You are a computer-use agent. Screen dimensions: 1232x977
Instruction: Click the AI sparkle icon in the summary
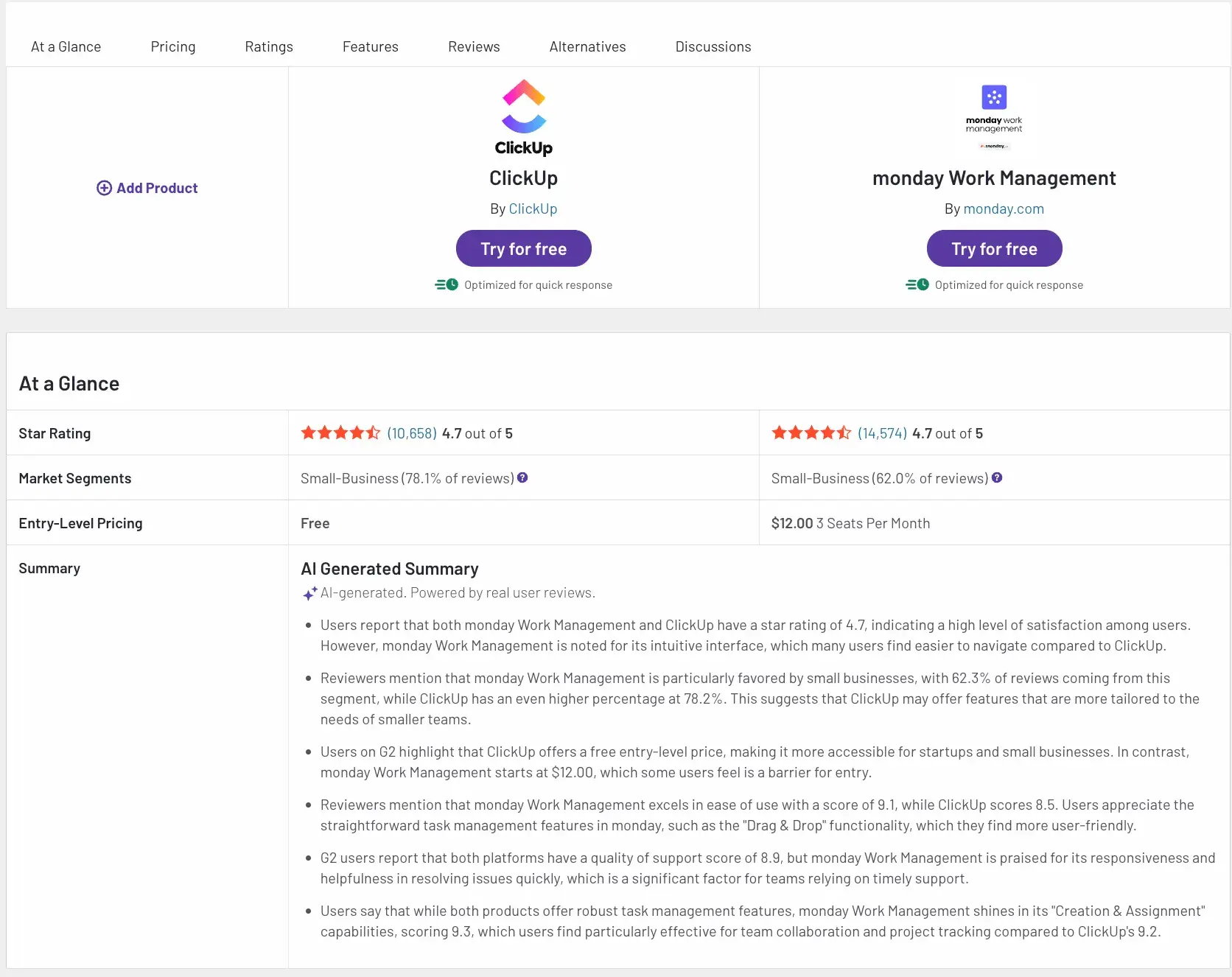point(309,593)
